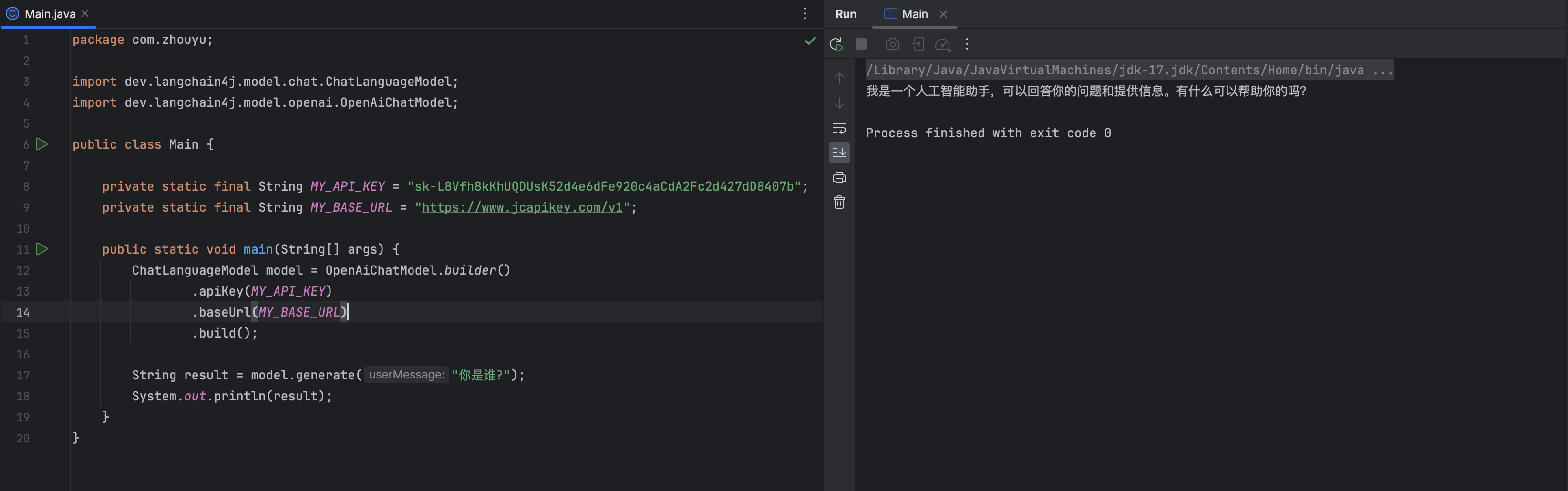Screen dimensions: 1568x491
Task: Click the Chinese AI response output line
Action: tap(1086, 91)
